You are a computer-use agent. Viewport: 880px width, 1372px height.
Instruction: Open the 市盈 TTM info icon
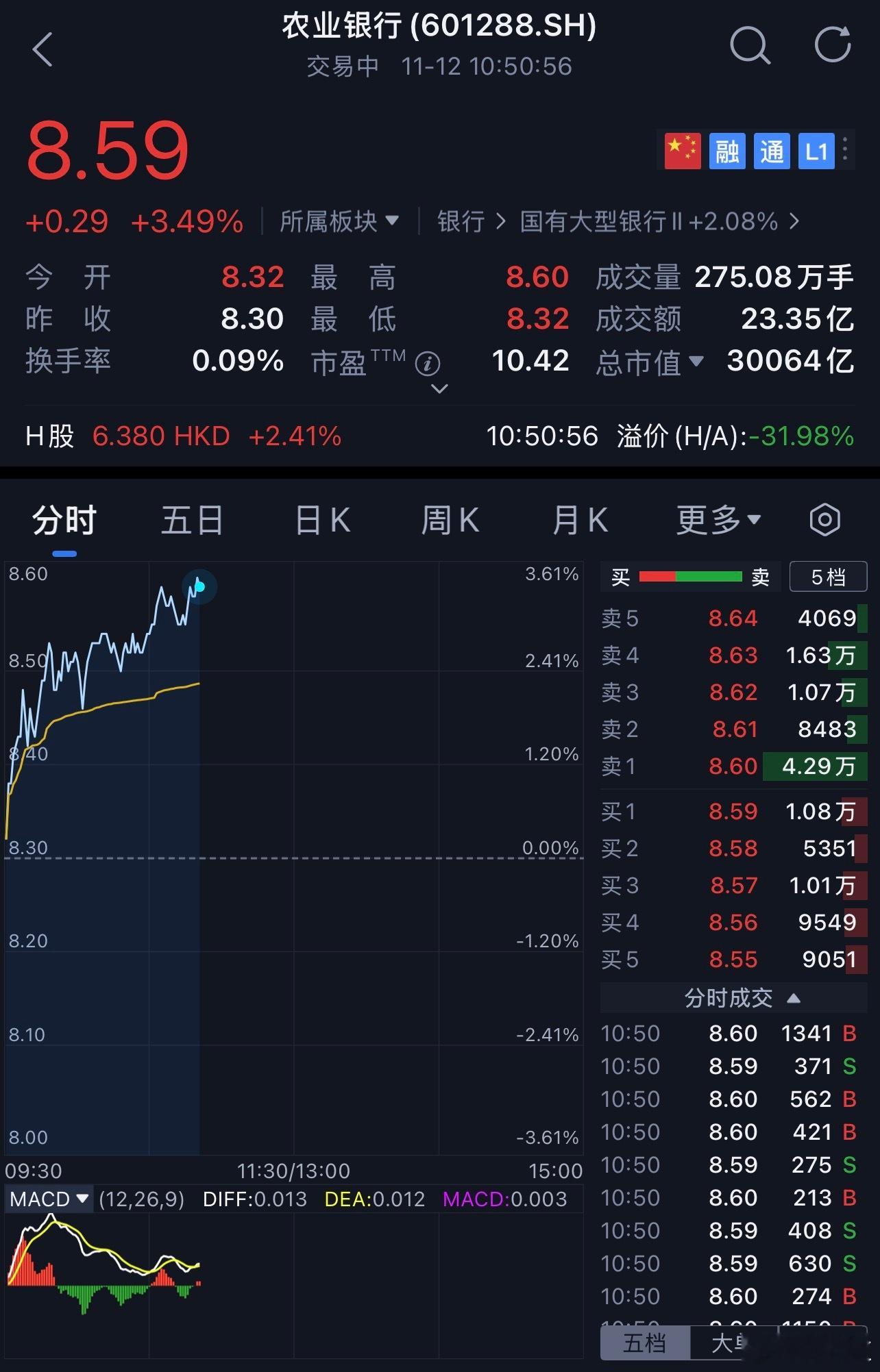[428, 363]
